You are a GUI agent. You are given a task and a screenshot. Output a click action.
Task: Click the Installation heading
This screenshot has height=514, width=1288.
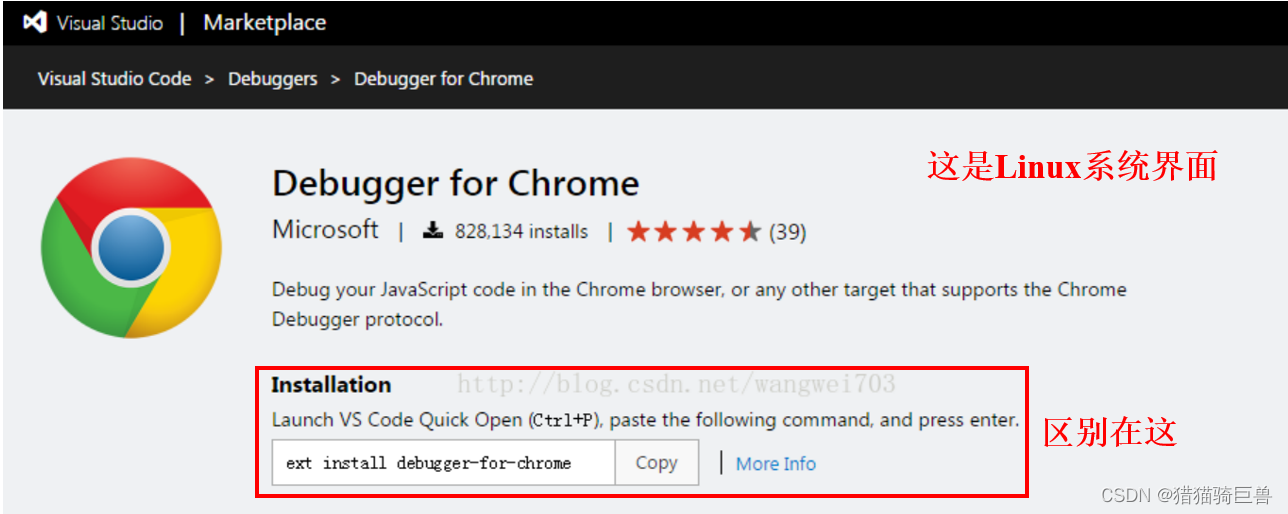pos(331,385)
